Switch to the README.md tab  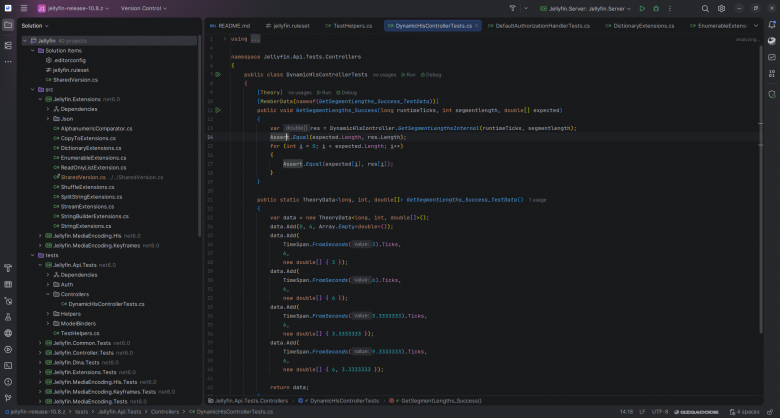click(x=230, y=26)
